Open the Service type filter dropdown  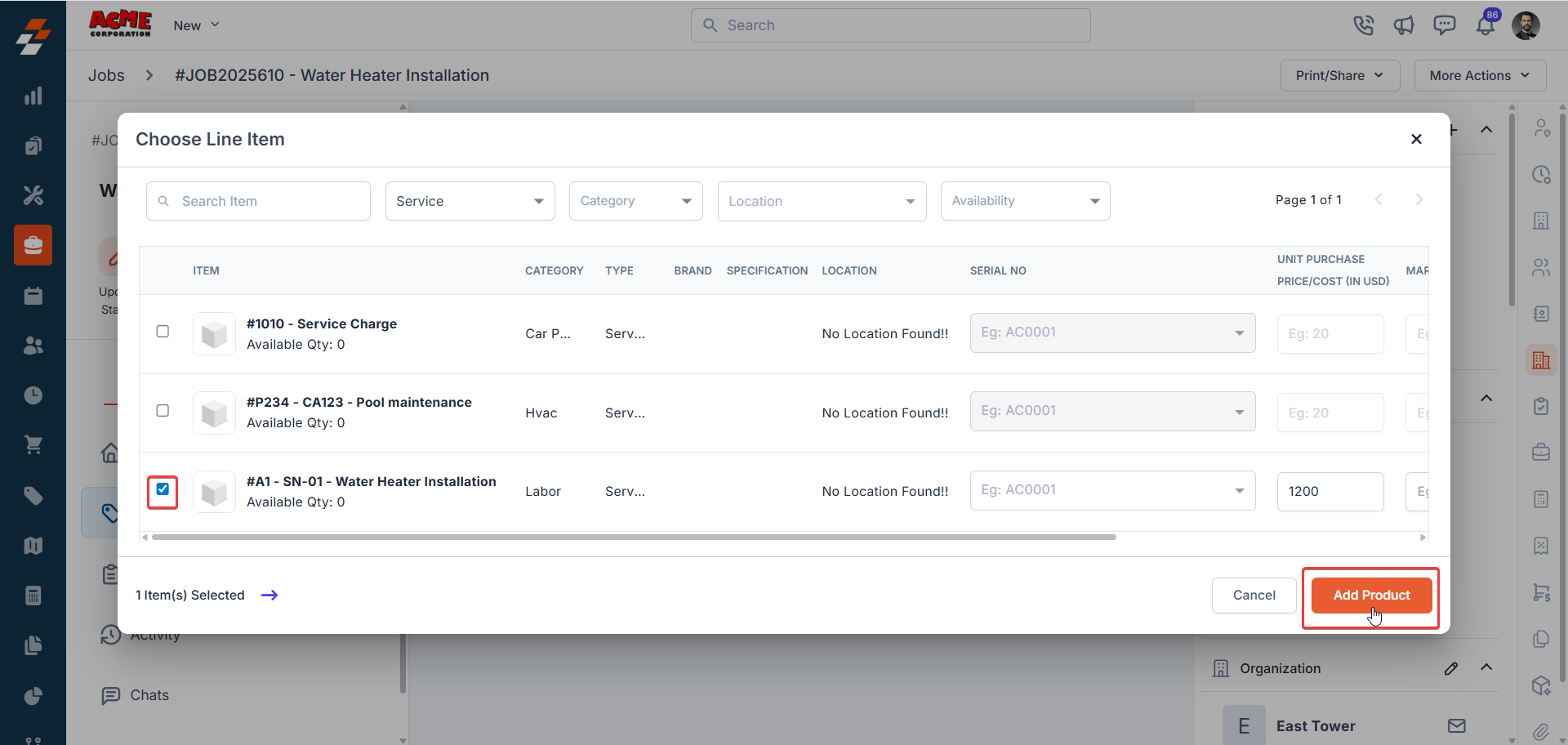tap(470, 201)
